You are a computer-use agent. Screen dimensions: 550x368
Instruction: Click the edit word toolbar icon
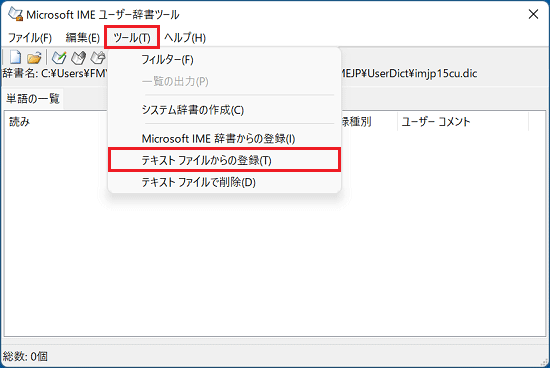tap(78, 58)
